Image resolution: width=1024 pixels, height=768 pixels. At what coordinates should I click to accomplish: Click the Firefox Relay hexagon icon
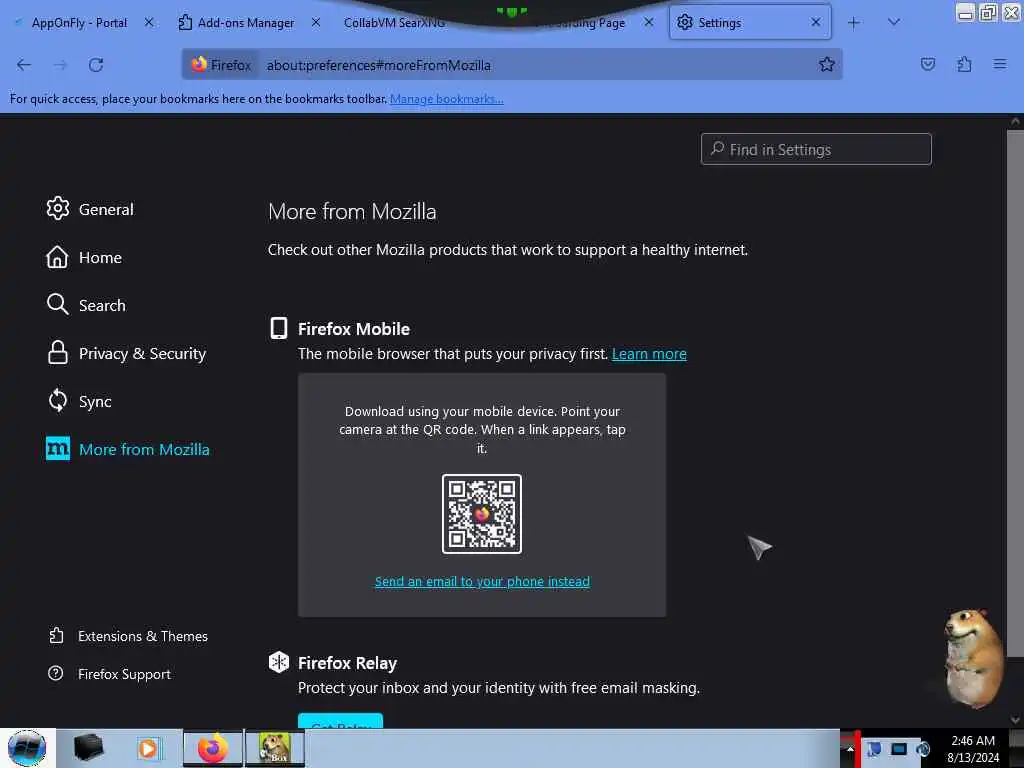[279, 662]
